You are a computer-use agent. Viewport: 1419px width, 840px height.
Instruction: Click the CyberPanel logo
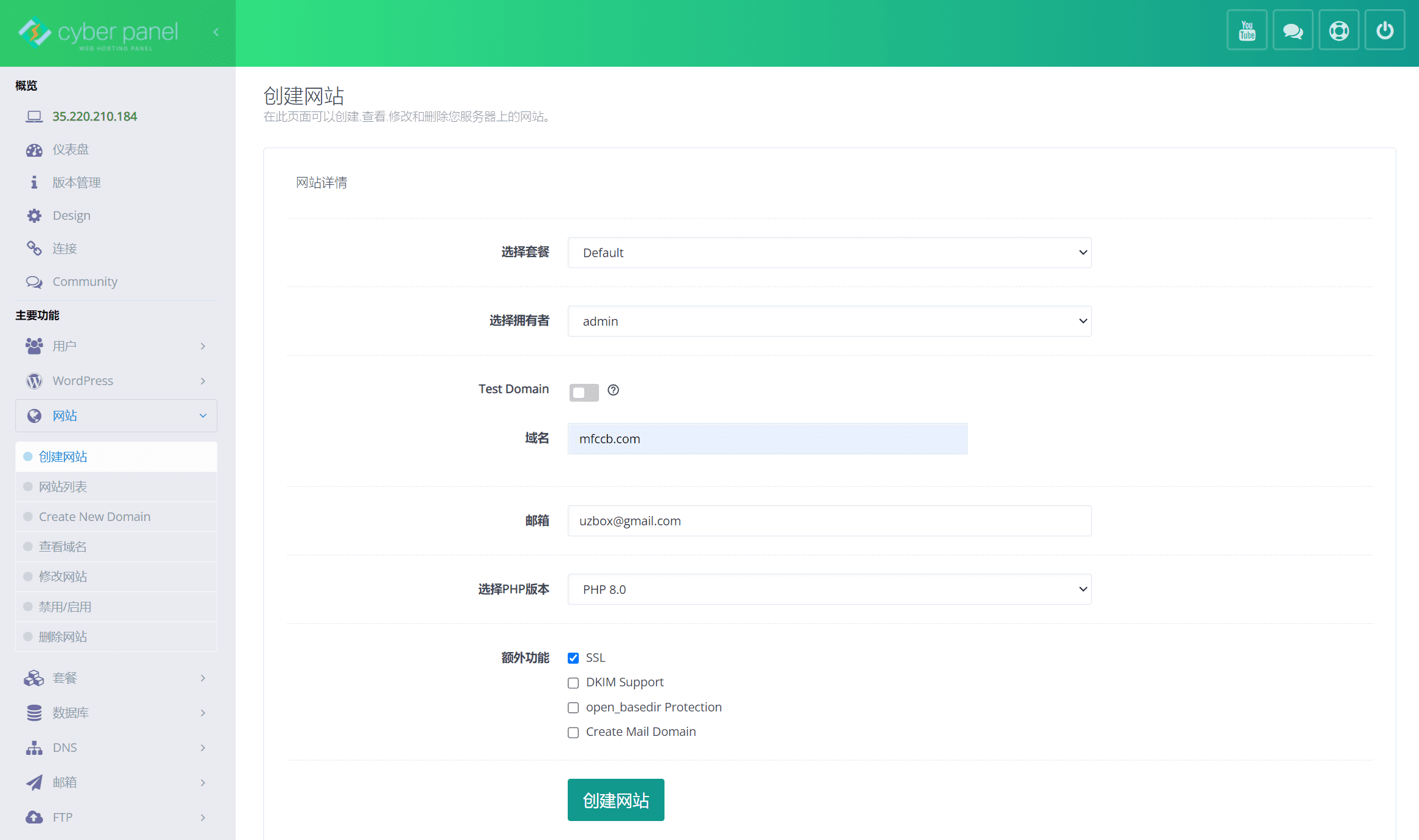[x=98, y=32]
